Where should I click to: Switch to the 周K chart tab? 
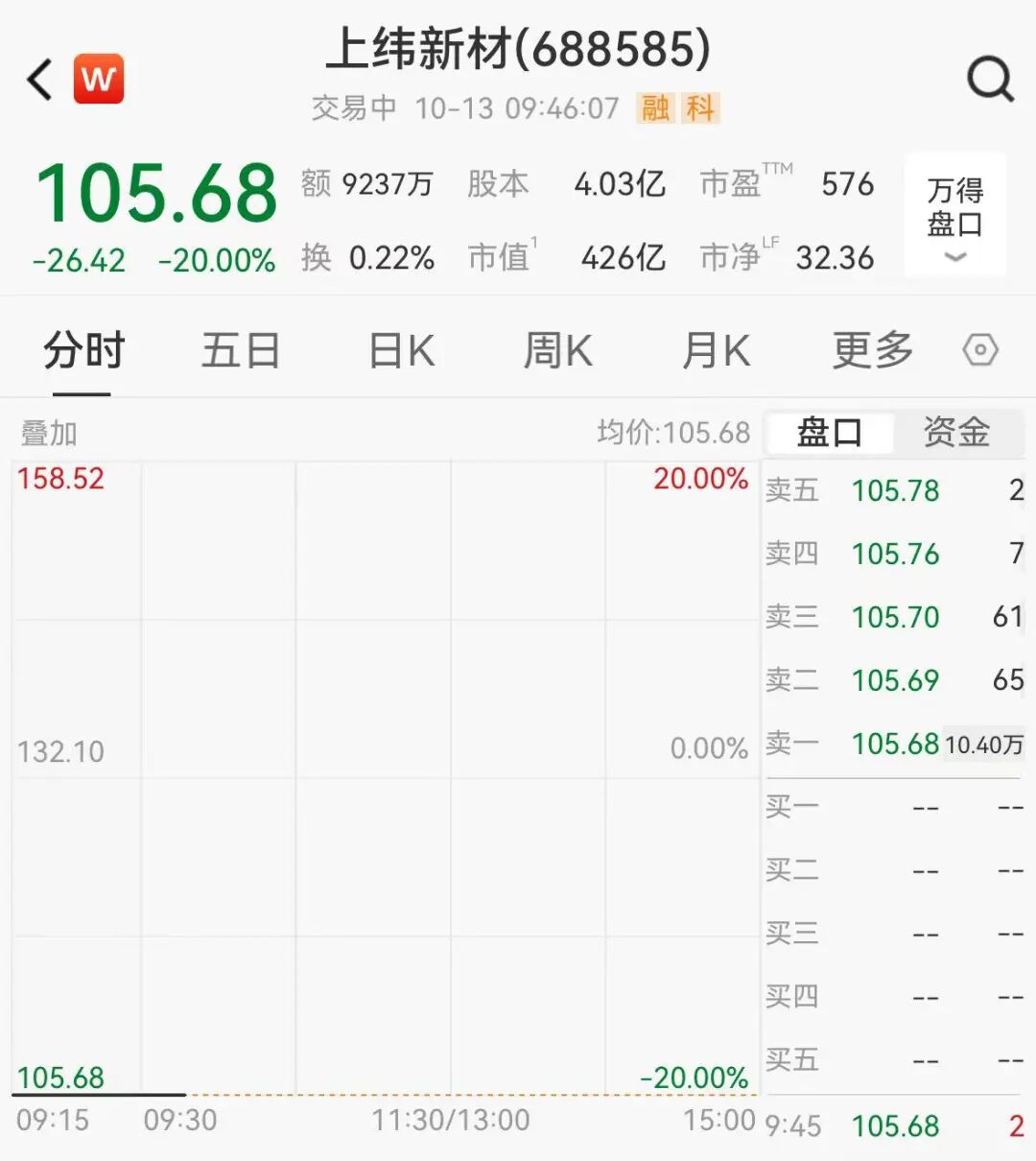point(557,350)
